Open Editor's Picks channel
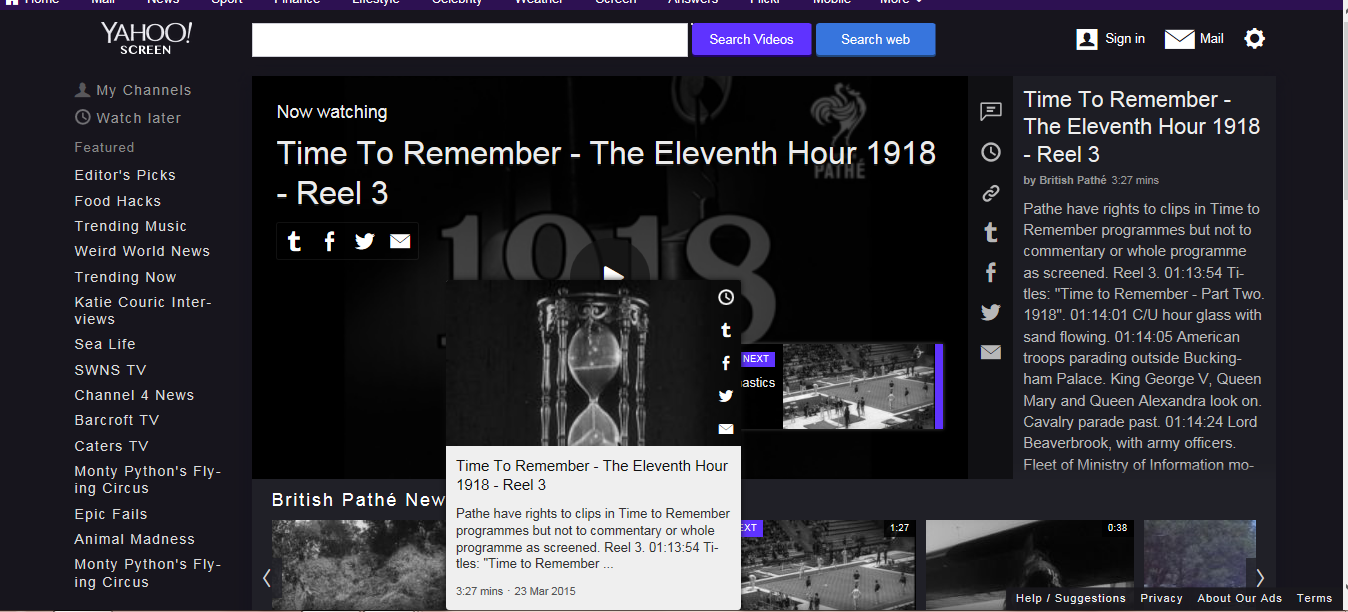This screenshot has width=1348, height=612. point(125,175)
